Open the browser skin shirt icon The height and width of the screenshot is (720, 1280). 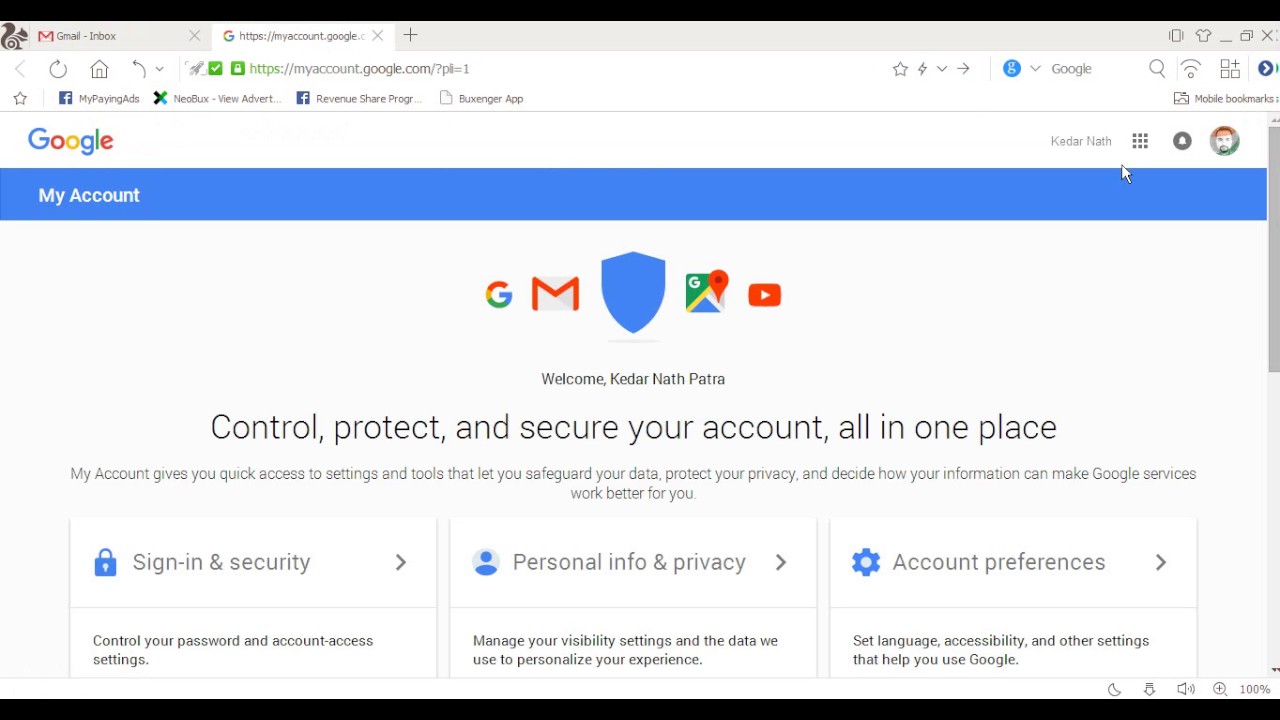(x=1203, y=36)
